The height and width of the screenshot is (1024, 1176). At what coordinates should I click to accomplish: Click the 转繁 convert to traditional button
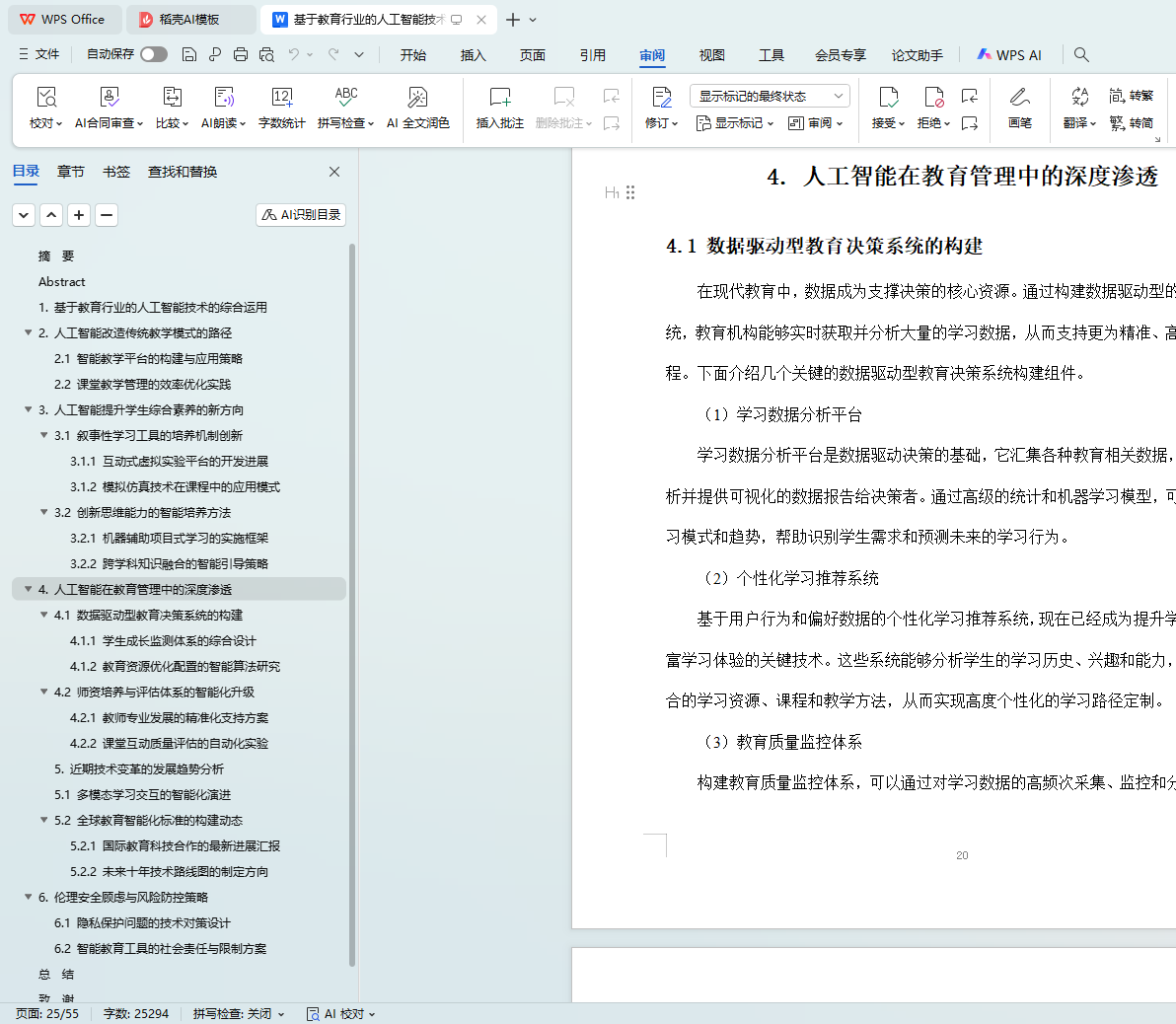[x=1131, y=96]
